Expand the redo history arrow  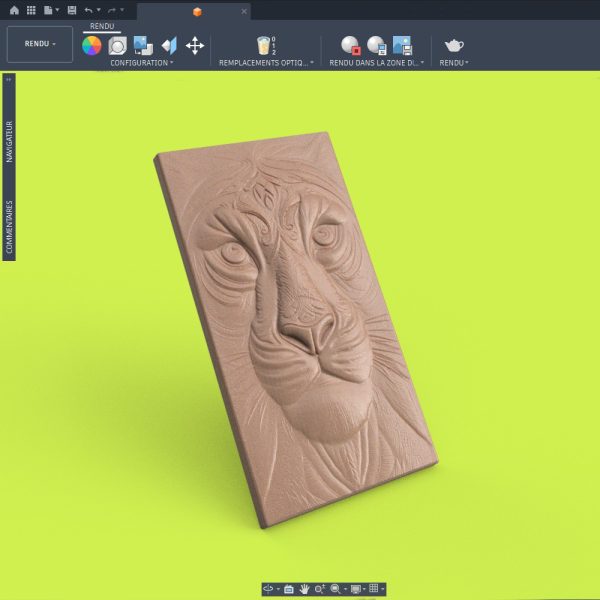[122, 10]
